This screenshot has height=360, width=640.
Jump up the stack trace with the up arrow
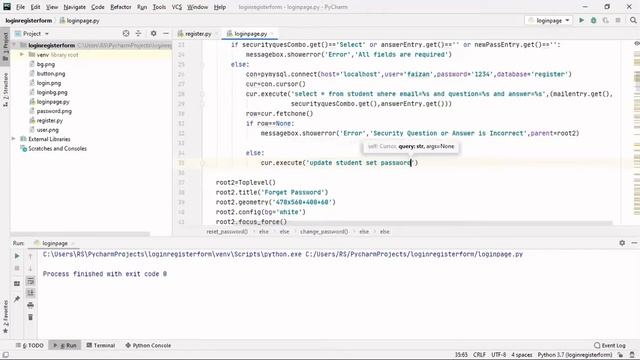coord(30,256)
